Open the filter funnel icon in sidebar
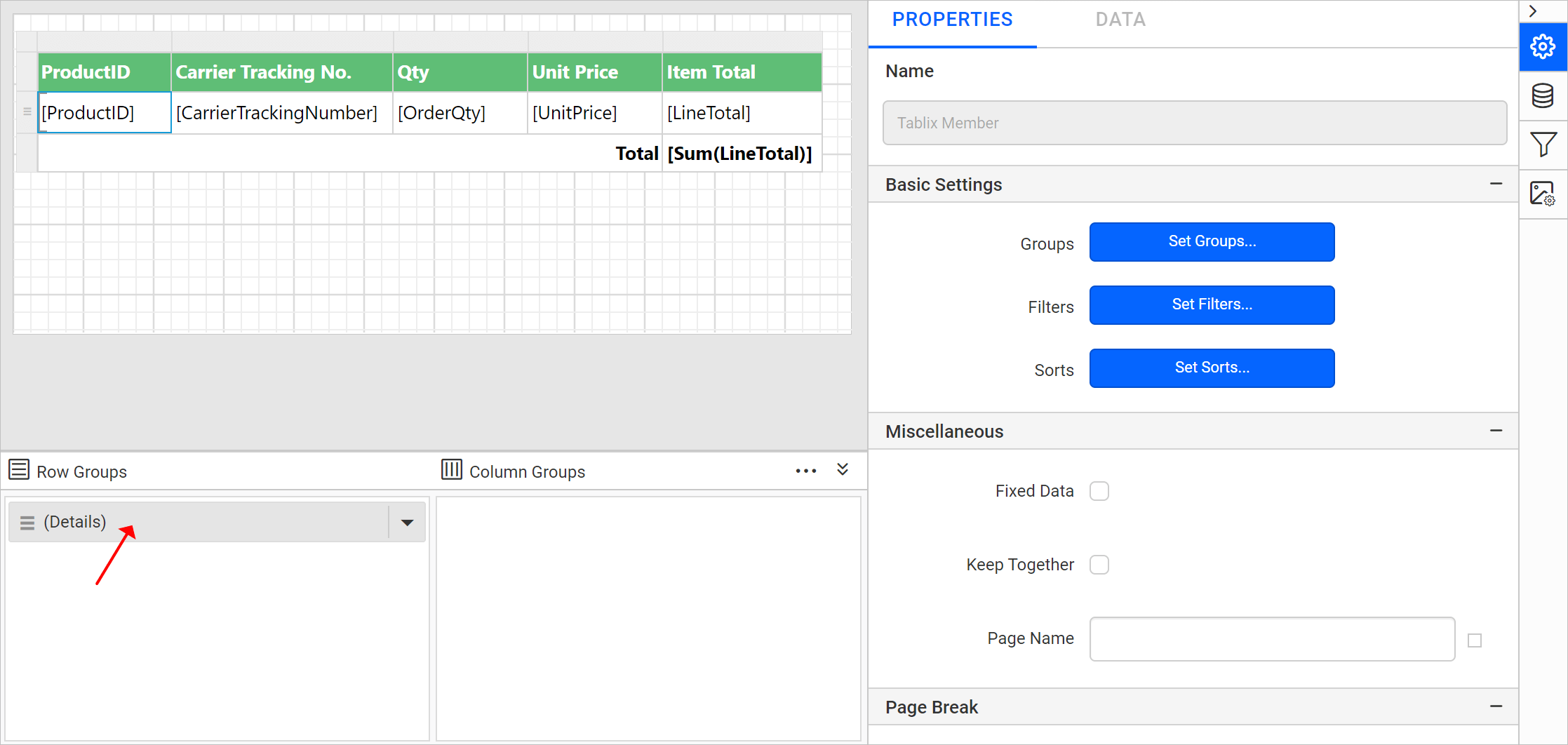The width and height of the screenshot is (1568, 745). pyautogui.click(x=1543, y=145)
